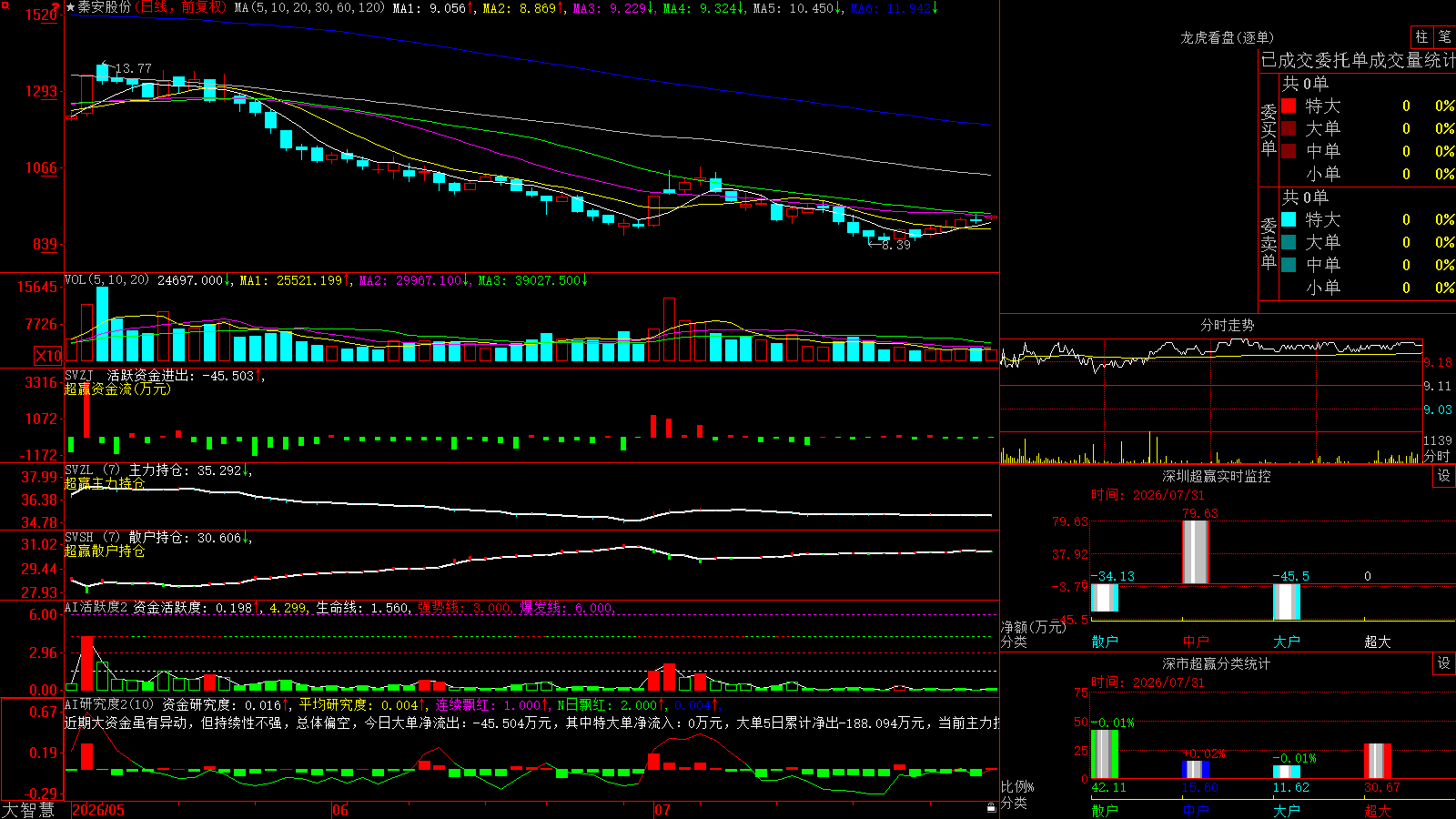Click the SVSH (7) indicator name
Image resolution: width=1456 pixels, height=819 pixels.
pos(92,538)
